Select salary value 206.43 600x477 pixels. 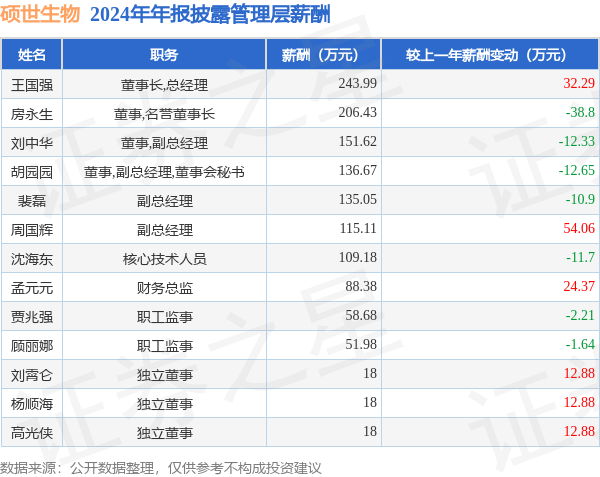pos(358,112)
